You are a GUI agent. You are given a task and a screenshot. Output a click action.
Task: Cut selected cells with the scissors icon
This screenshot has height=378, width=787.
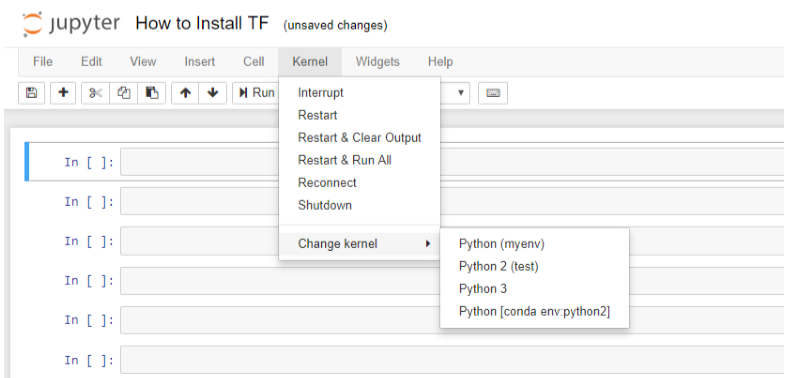tap(95, 93)
